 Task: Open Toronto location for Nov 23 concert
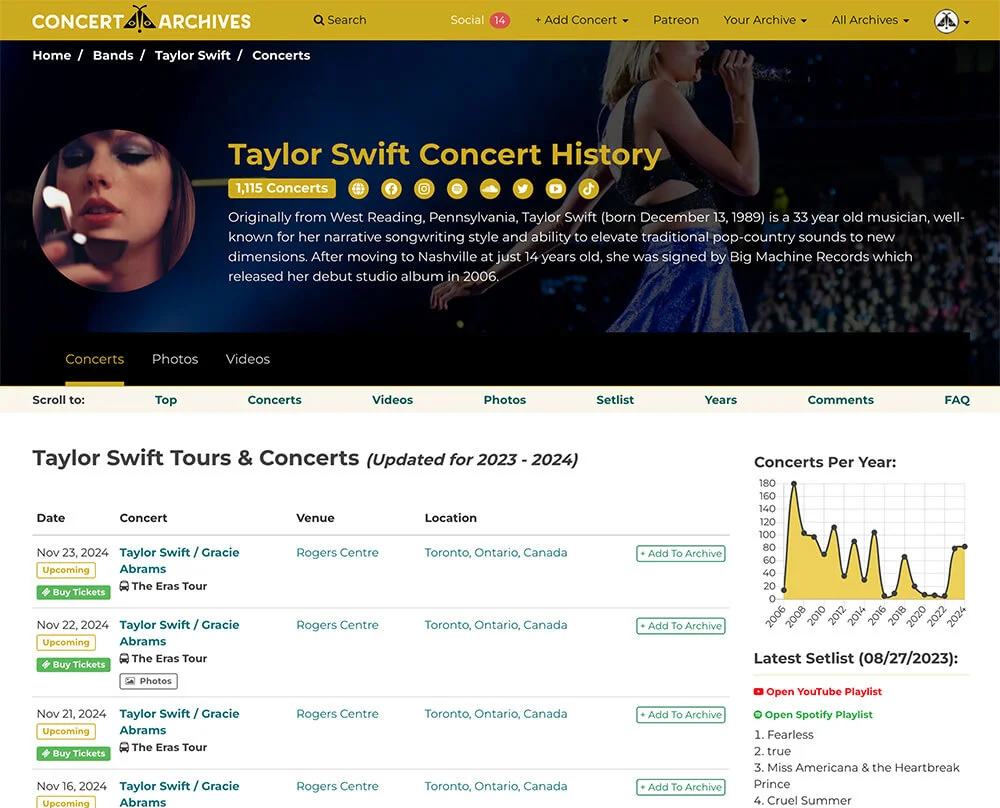[496, 552]
